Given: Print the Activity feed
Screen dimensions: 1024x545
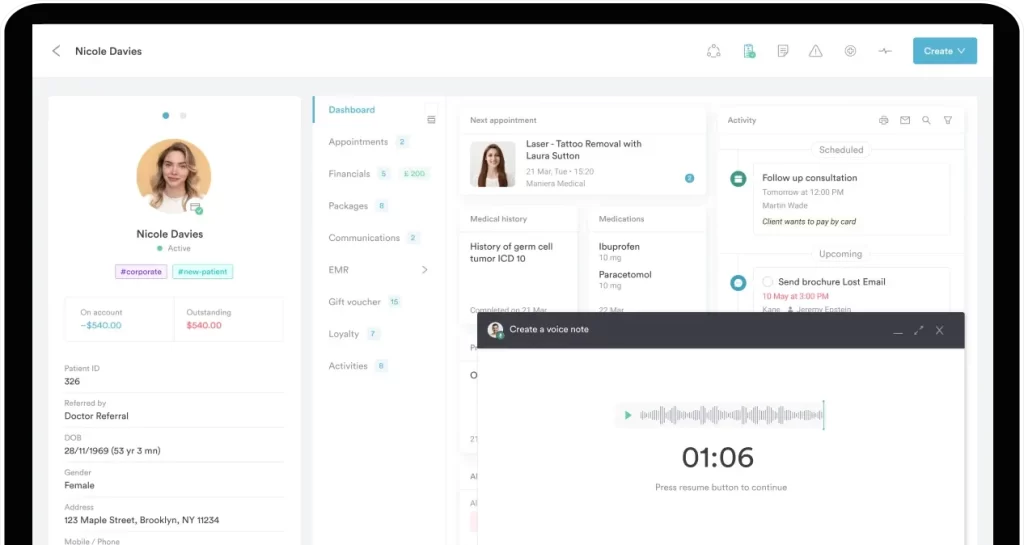Looking at the screenshot, I should coord(883,120).
